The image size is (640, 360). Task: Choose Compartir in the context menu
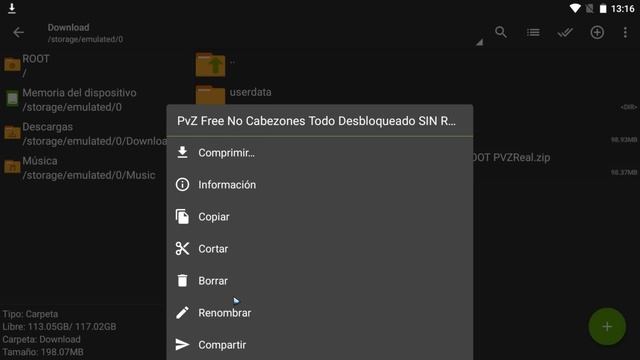pos(320,345)
